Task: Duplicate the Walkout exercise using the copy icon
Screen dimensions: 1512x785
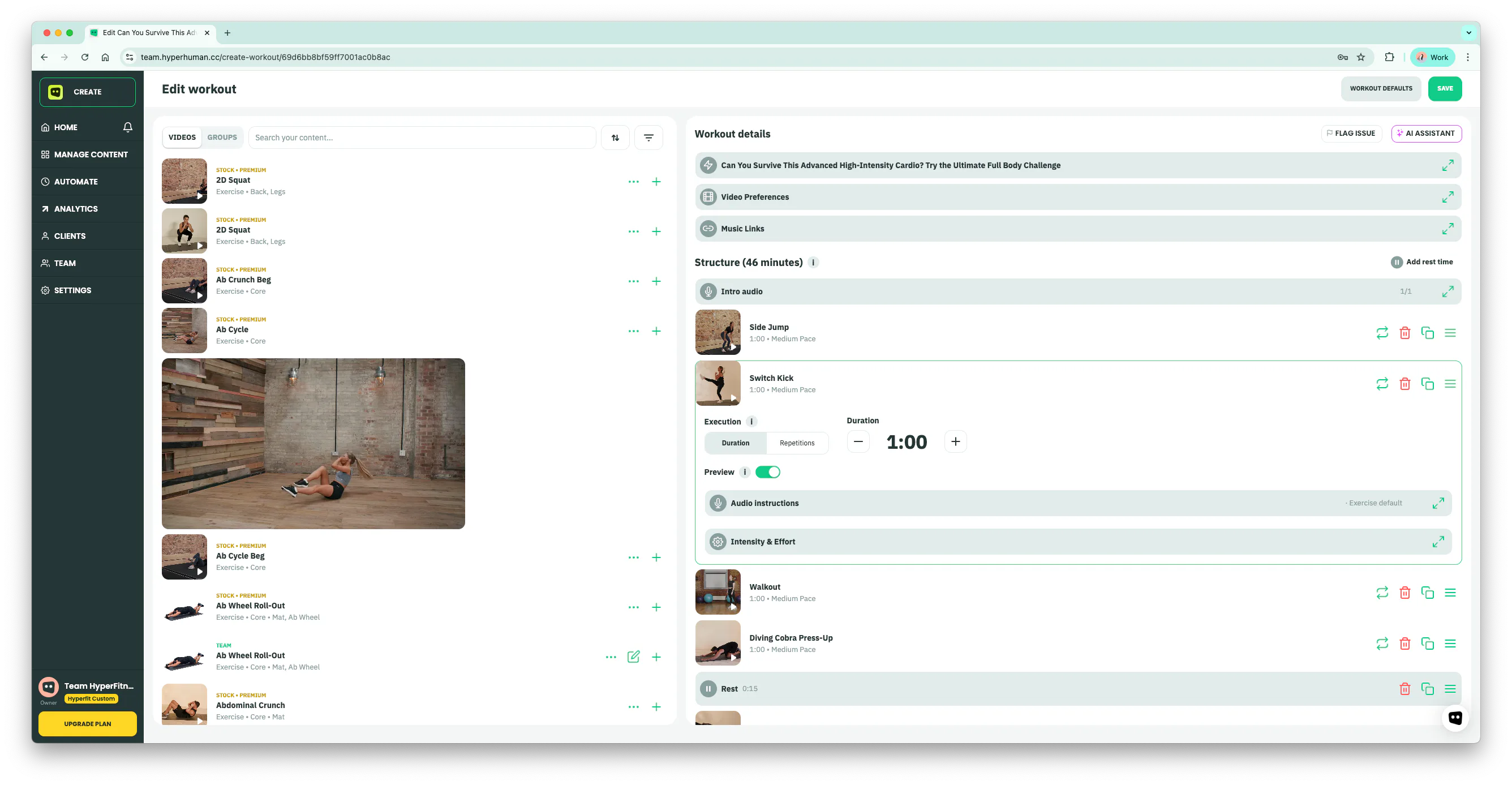Action: [x=1428, y=593]
